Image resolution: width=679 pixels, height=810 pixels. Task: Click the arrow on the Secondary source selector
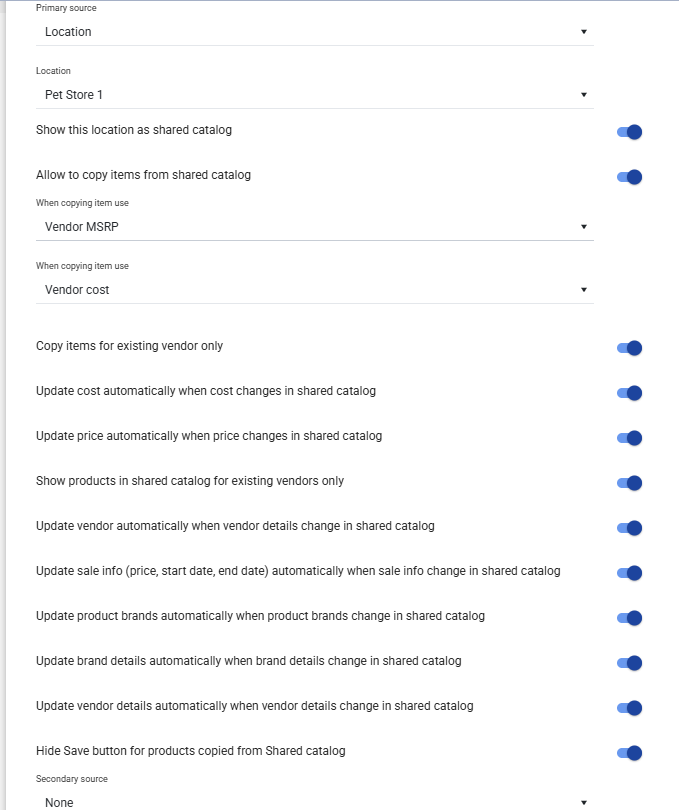[x=584, y=802]
